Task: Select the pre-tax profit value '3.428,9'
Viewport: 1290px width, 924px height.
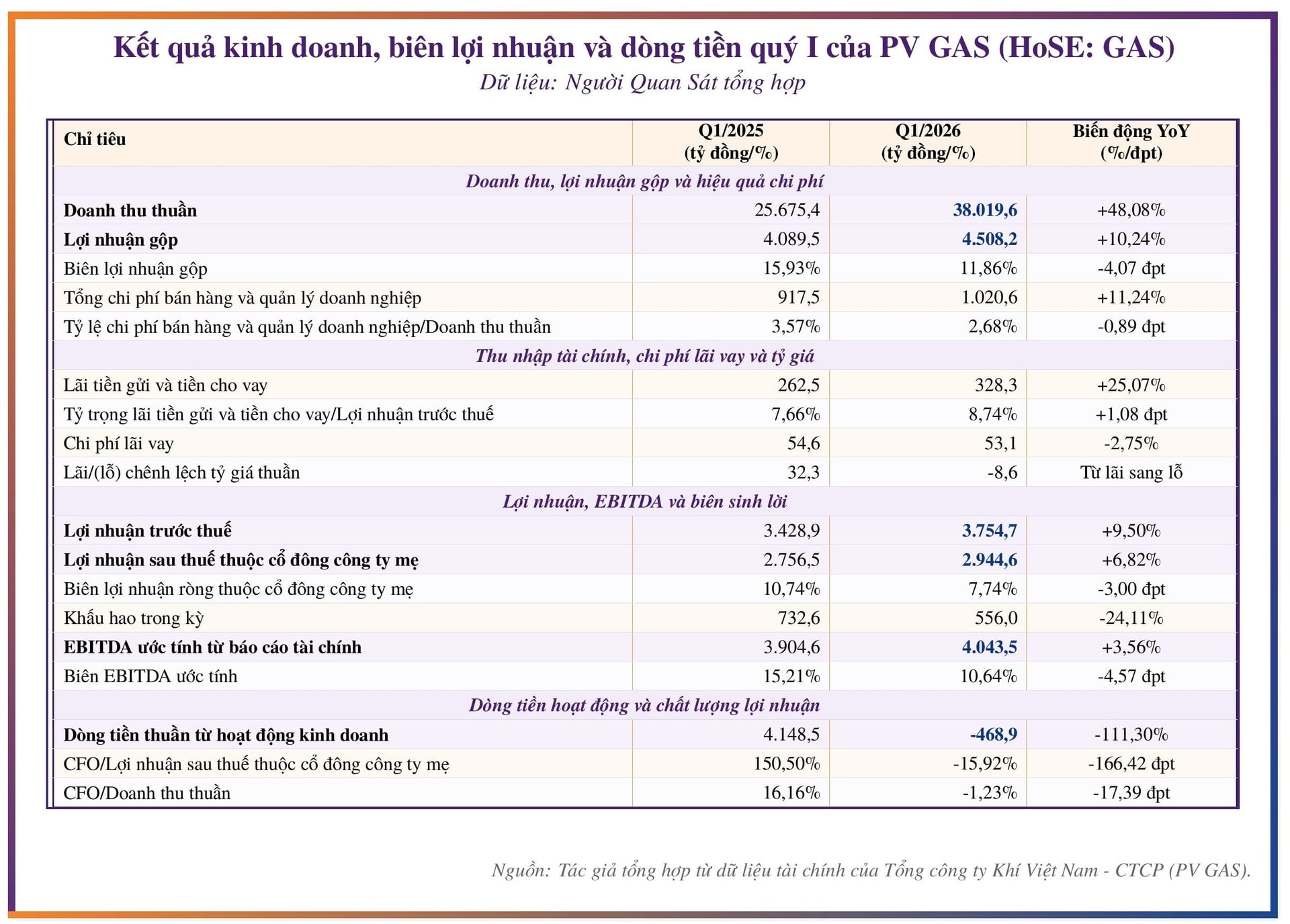Action: [x=791, y=531]
